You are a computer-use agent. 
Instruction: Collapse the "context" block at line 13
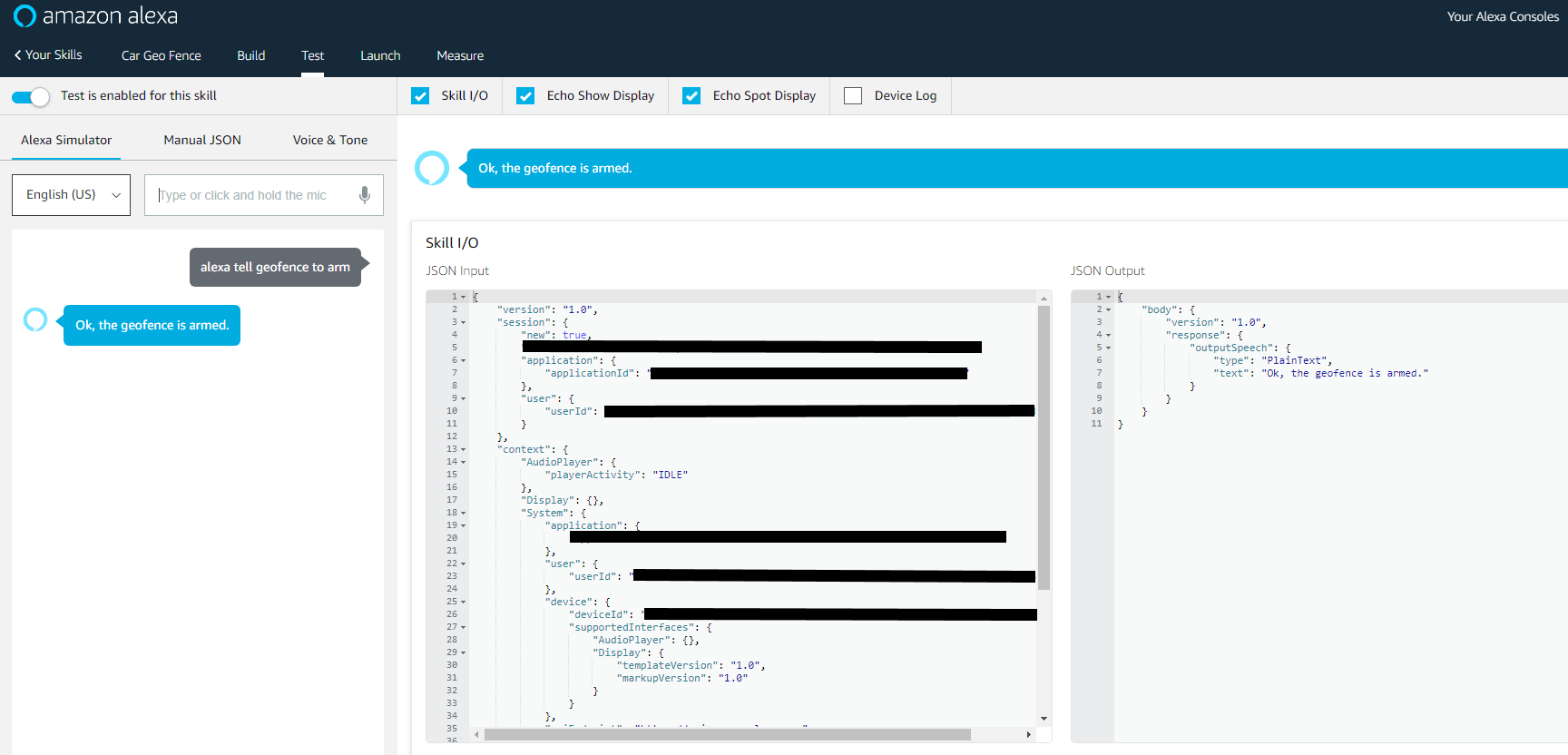point(463,449)
